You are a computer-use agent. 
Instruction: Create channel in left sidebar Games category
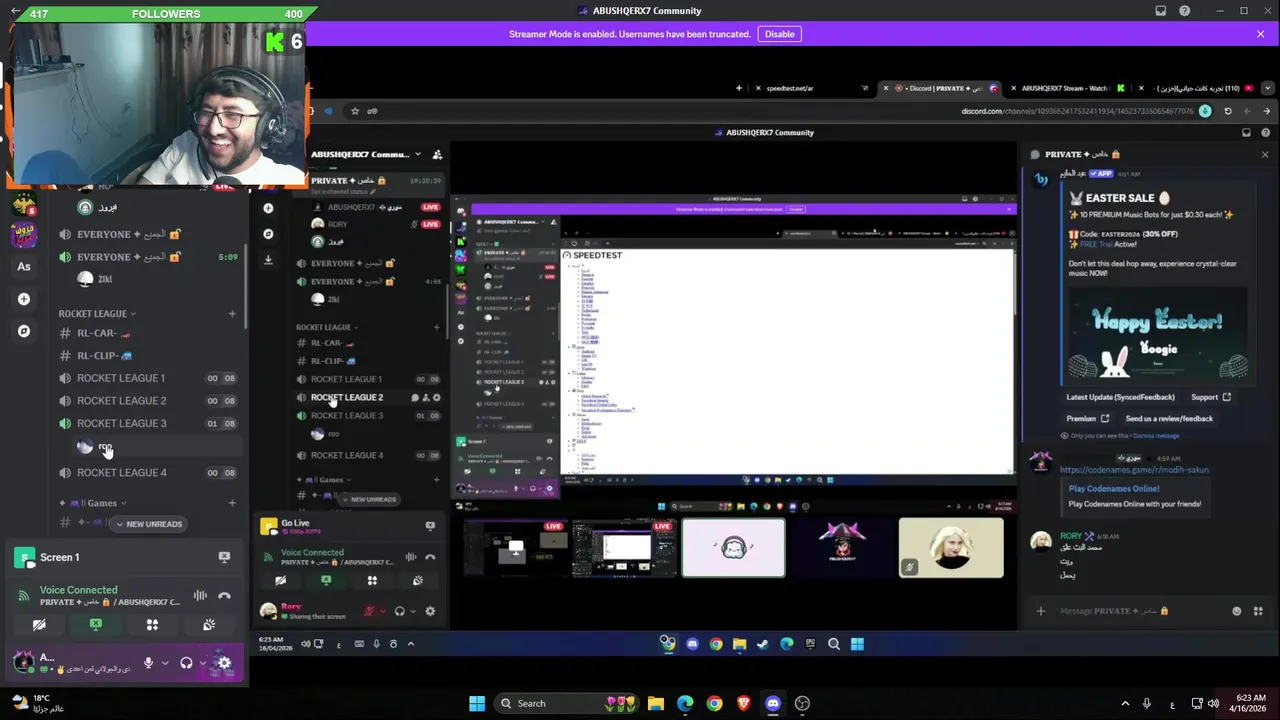pyautogui.click(x=232, y=503)
